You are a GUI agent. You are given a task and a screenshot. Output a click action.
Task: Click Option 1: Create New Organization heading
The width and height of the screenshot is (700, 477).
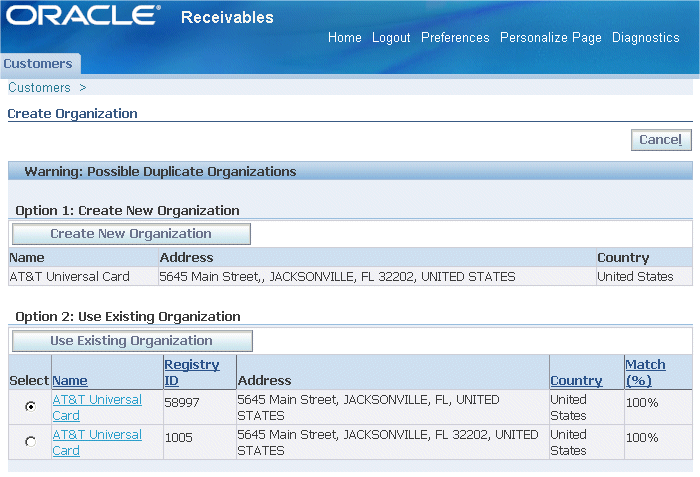click(x=127, y=210)
